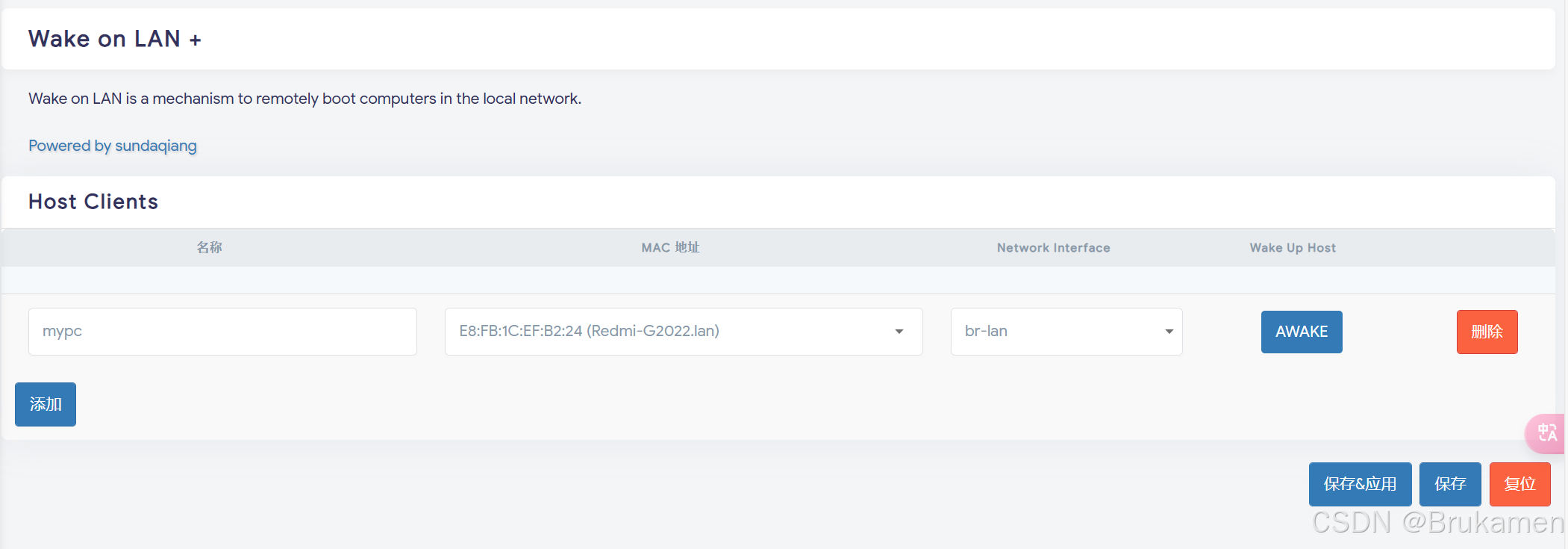Click the 删除 button to remove mypc
The width and height of the screenshot is (1568, 549).
click(x=1487, y=331)
